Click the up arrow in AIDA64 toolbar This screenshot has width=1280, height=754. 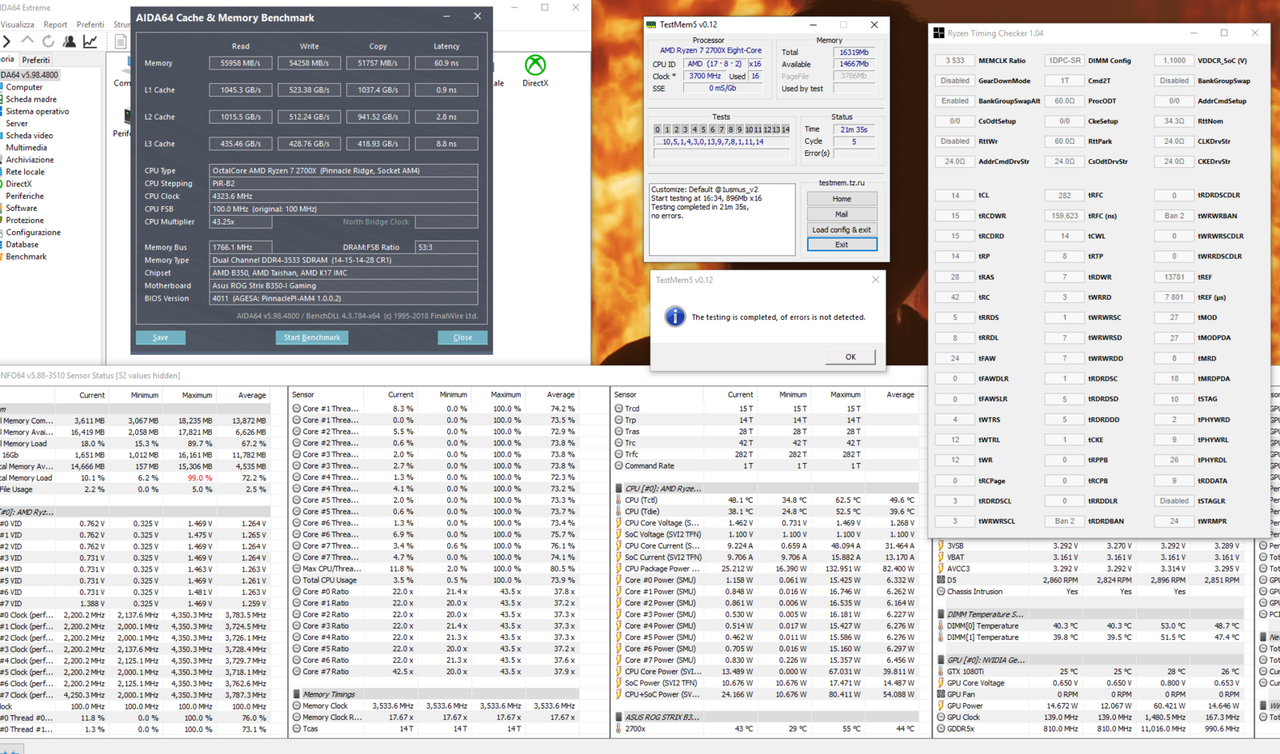[28, 41]
